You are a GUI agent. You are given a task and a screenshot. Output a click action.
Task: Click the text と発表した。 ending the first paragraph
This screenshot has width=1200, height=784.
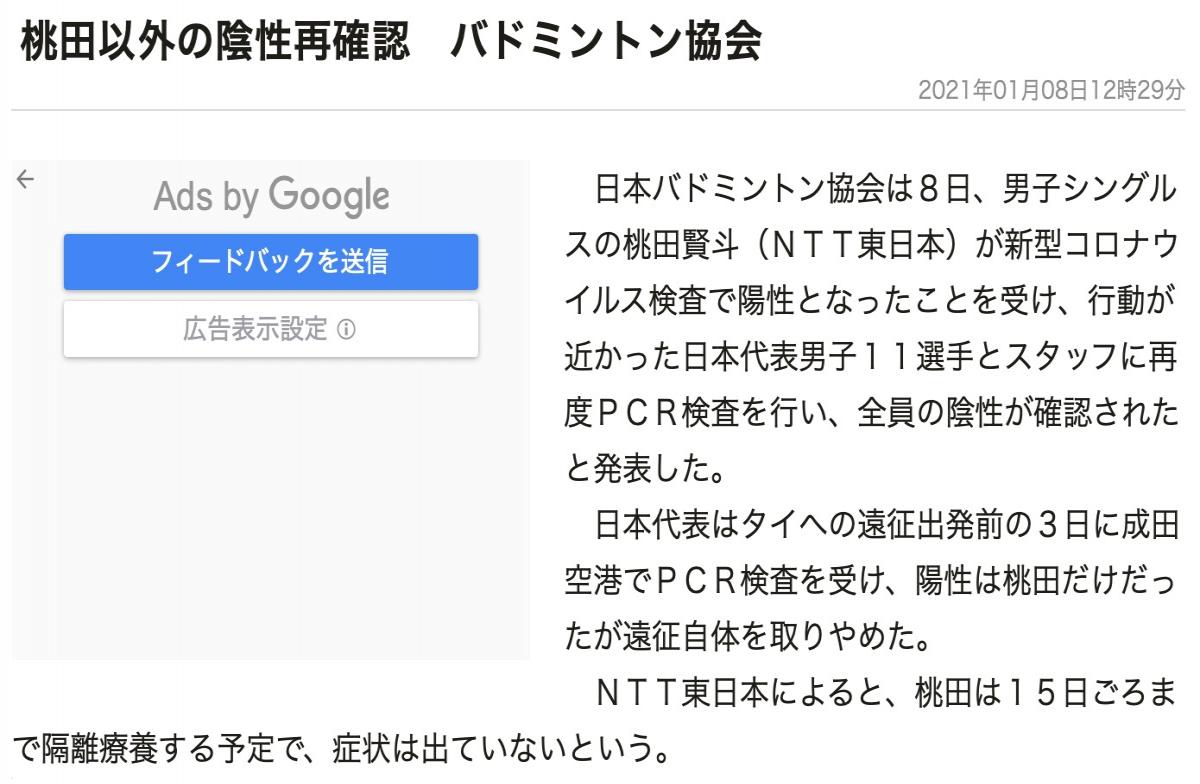[625, 465]
